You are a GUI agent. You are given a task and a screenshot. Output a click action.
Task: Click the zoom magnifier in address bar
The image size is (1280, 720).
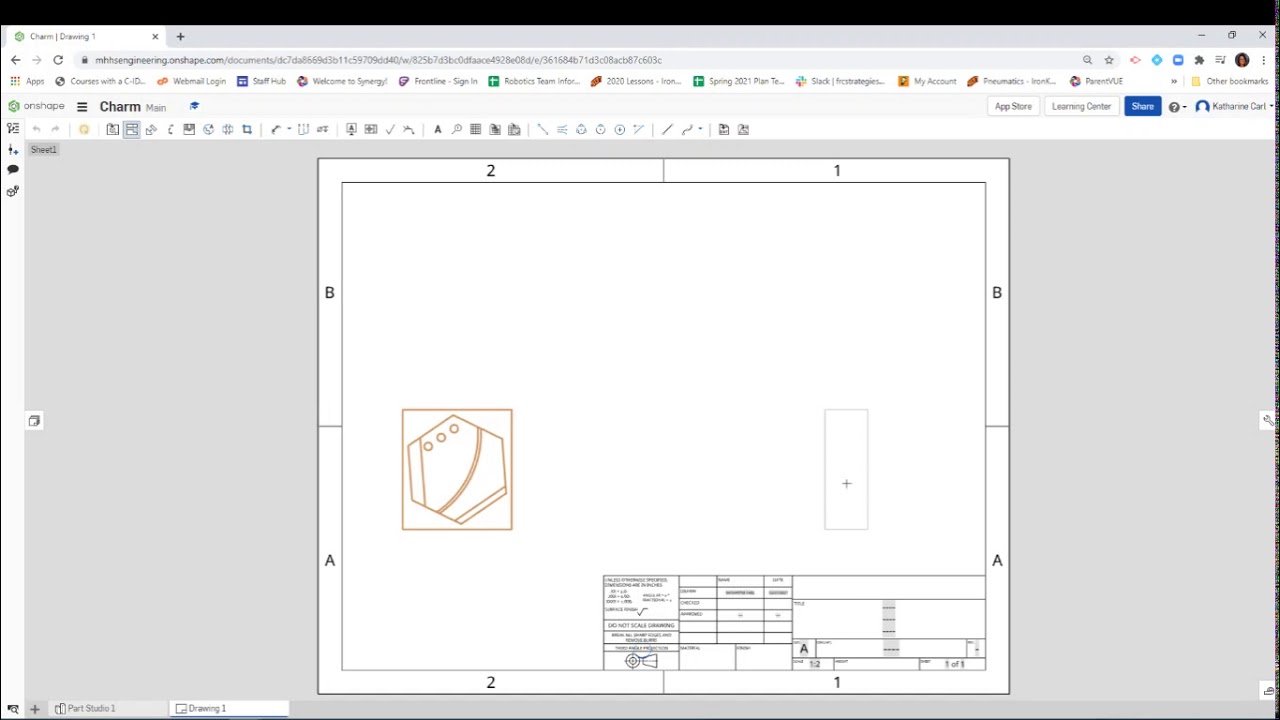point(1087,60)
